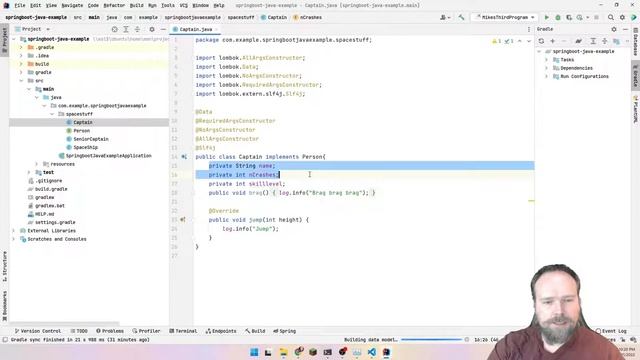The image size is (640, 360).
Task: Click the Build project hammer icon
Action: click(461, 18)
